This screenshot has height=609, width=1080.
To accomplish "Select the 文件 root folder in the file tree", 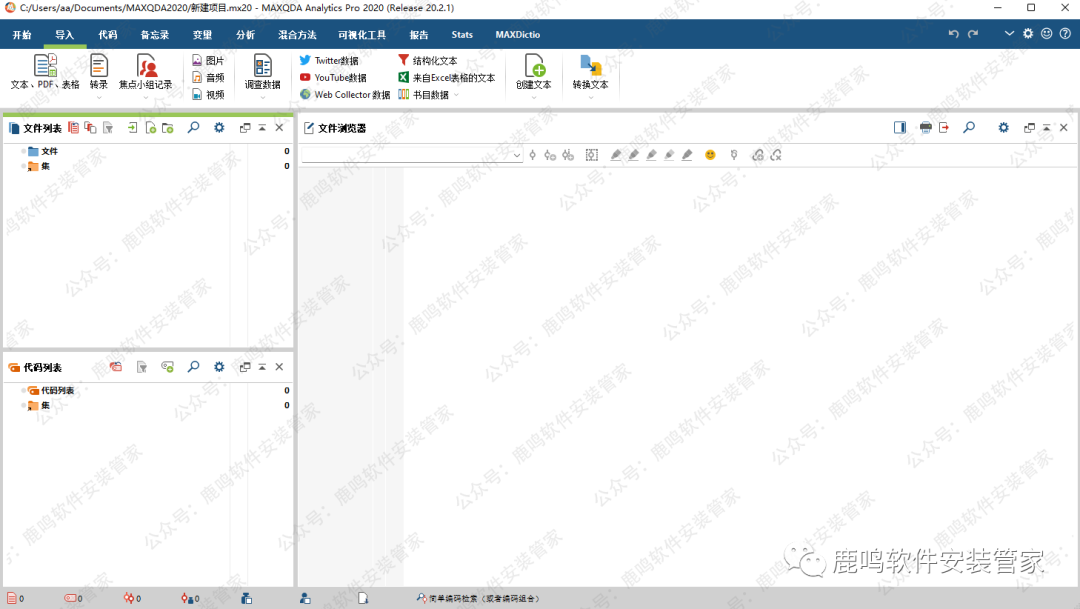I will pyautogui.click(x=49, y=151).
